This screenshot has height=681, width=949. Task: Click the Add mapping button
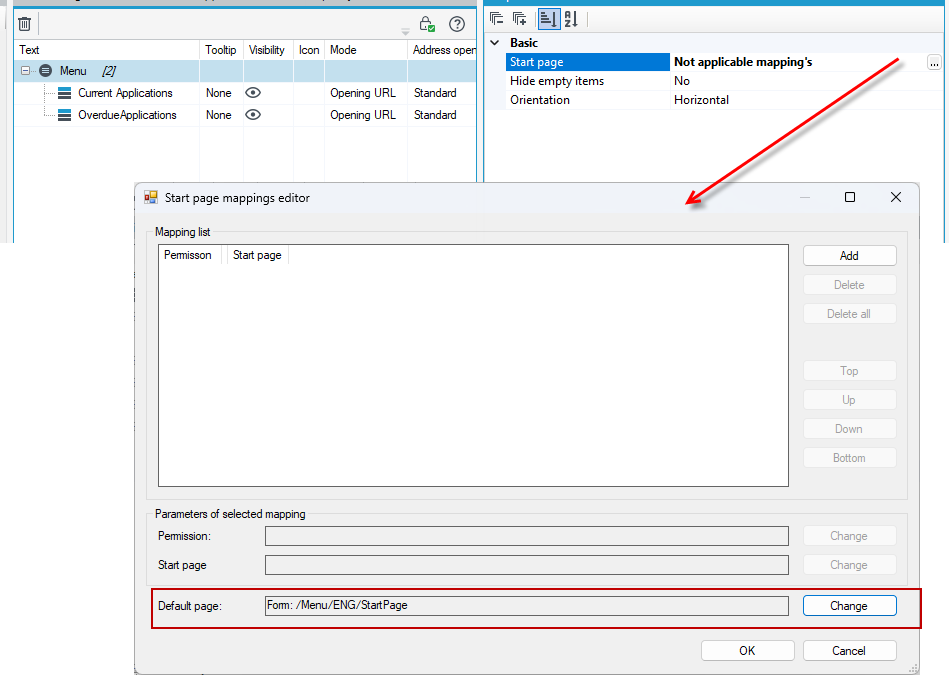[x=849, y=255]
